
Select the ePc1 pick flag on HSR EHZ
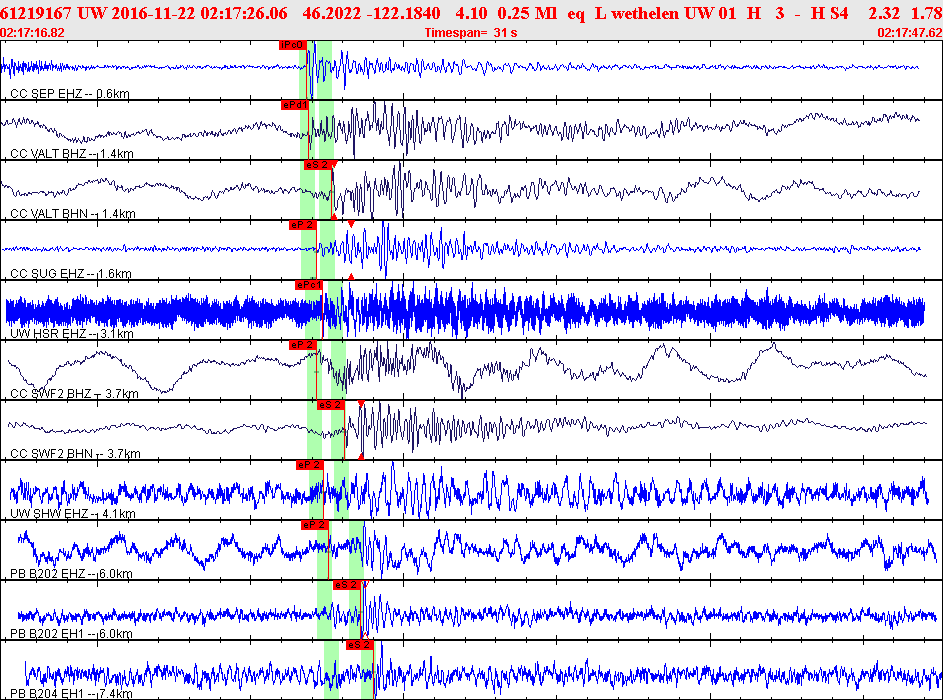pos(309,285)
